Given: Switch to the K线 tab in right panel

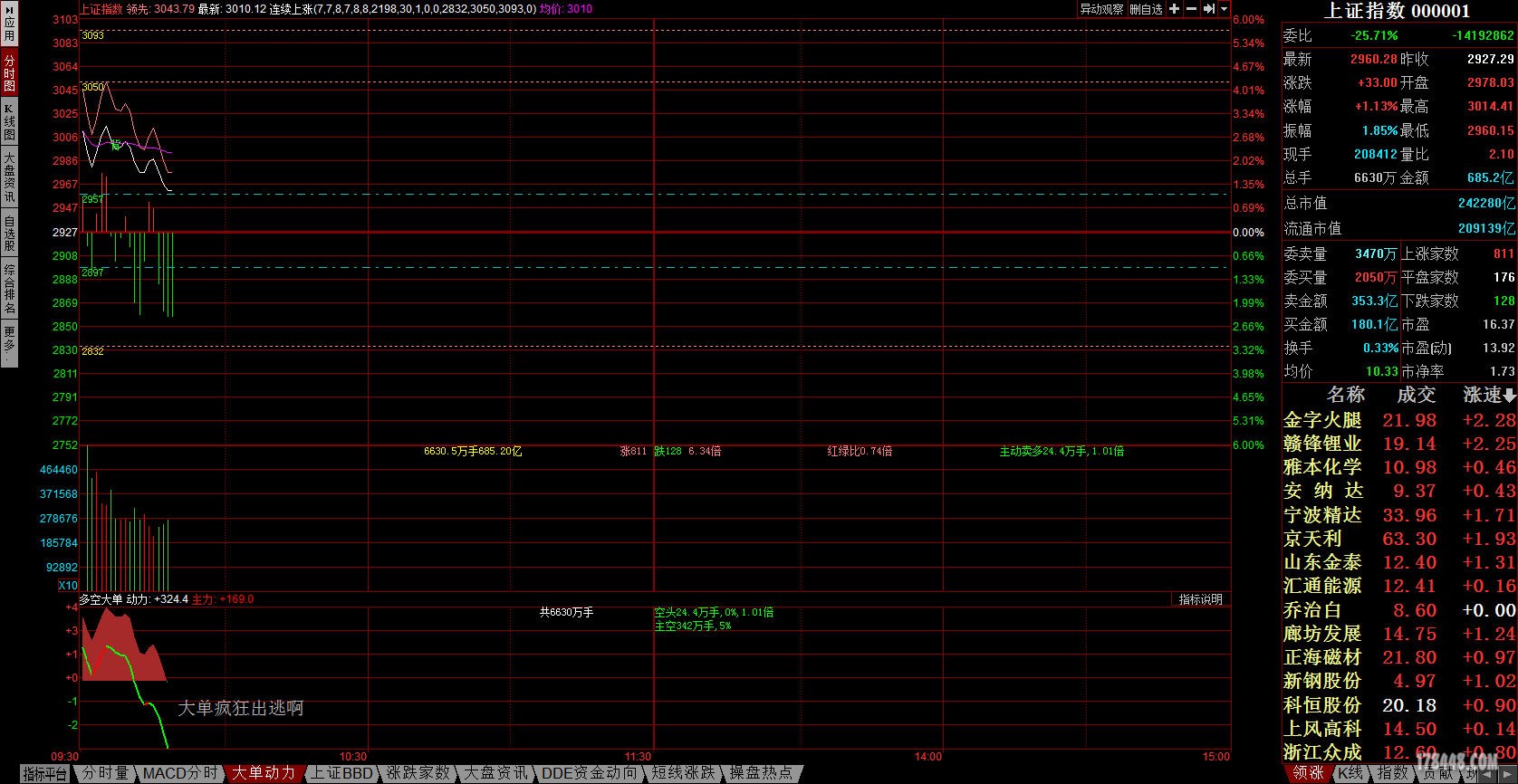Looking at the screenshot, I should [1350, 773].
